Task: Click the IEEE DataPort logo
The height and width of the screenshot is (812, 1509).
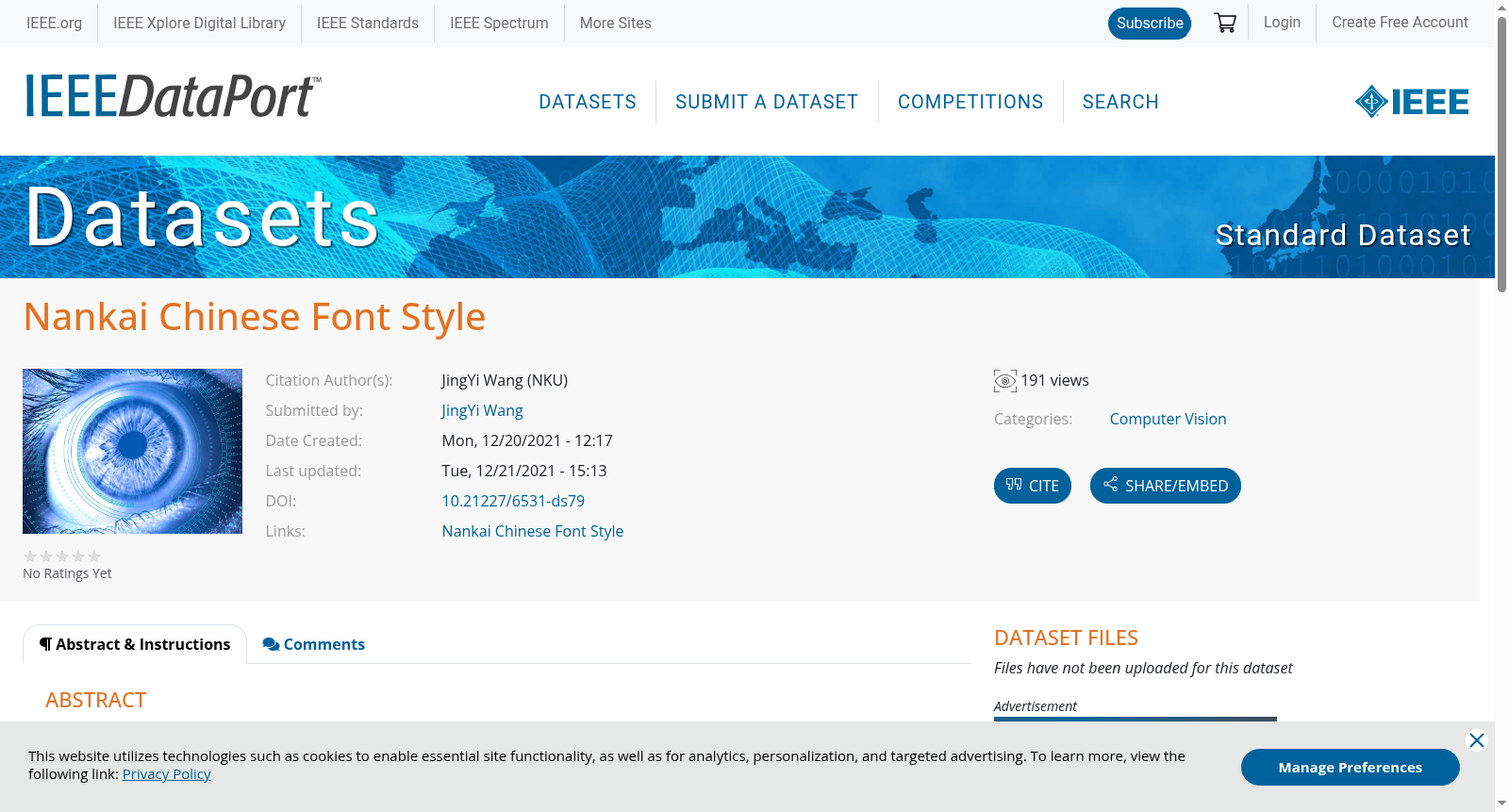Action: [x=173, y=97]
